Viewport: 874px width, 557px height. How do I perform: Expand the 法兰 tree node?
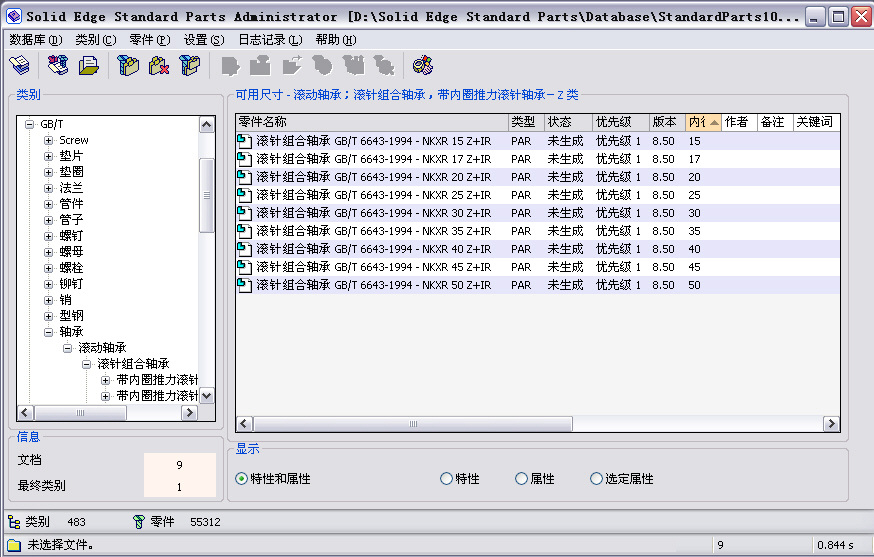[x=48, y=188]
